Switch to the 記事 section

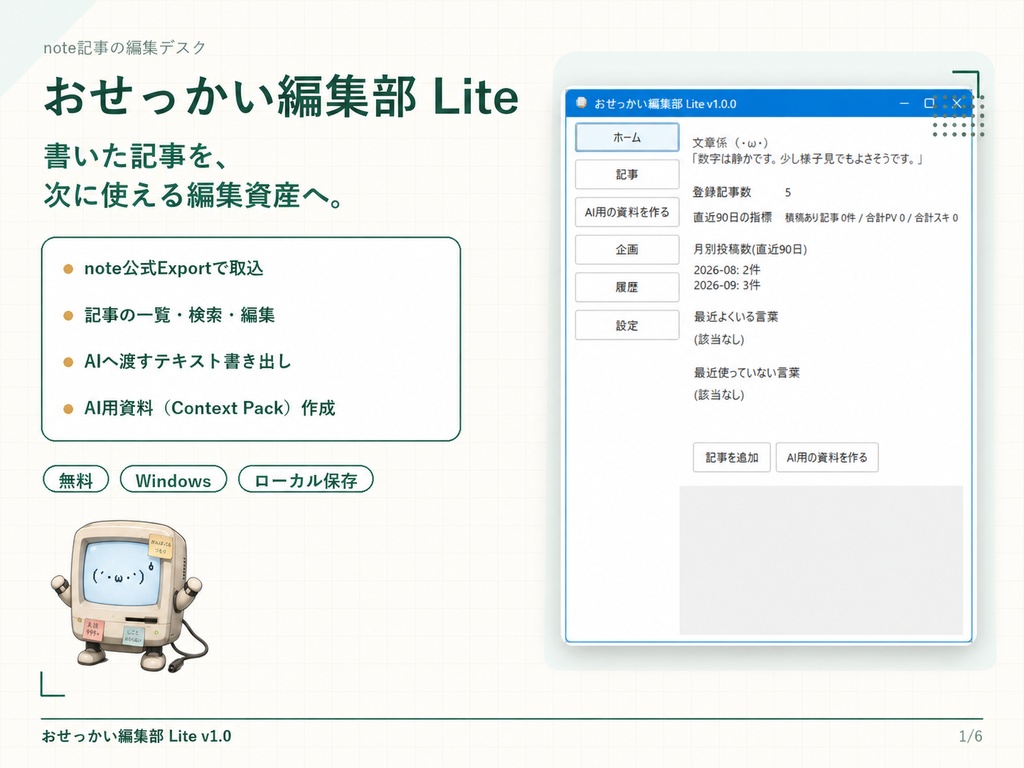click(x=627, y=174)
